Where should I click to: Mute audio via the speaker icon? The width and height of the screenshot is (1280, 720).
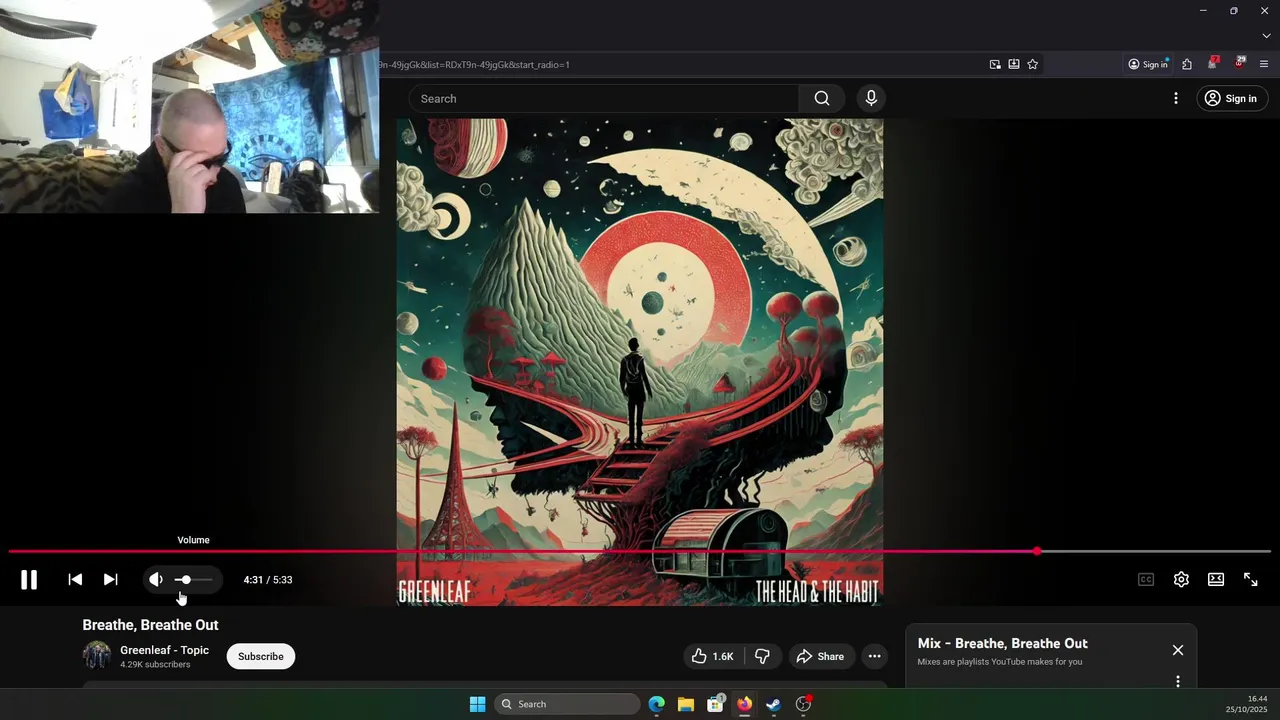coord(156,580)
